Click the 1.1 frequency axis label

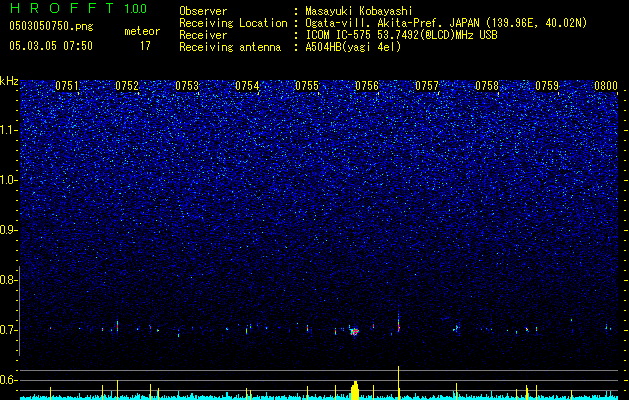click(9, 130)
